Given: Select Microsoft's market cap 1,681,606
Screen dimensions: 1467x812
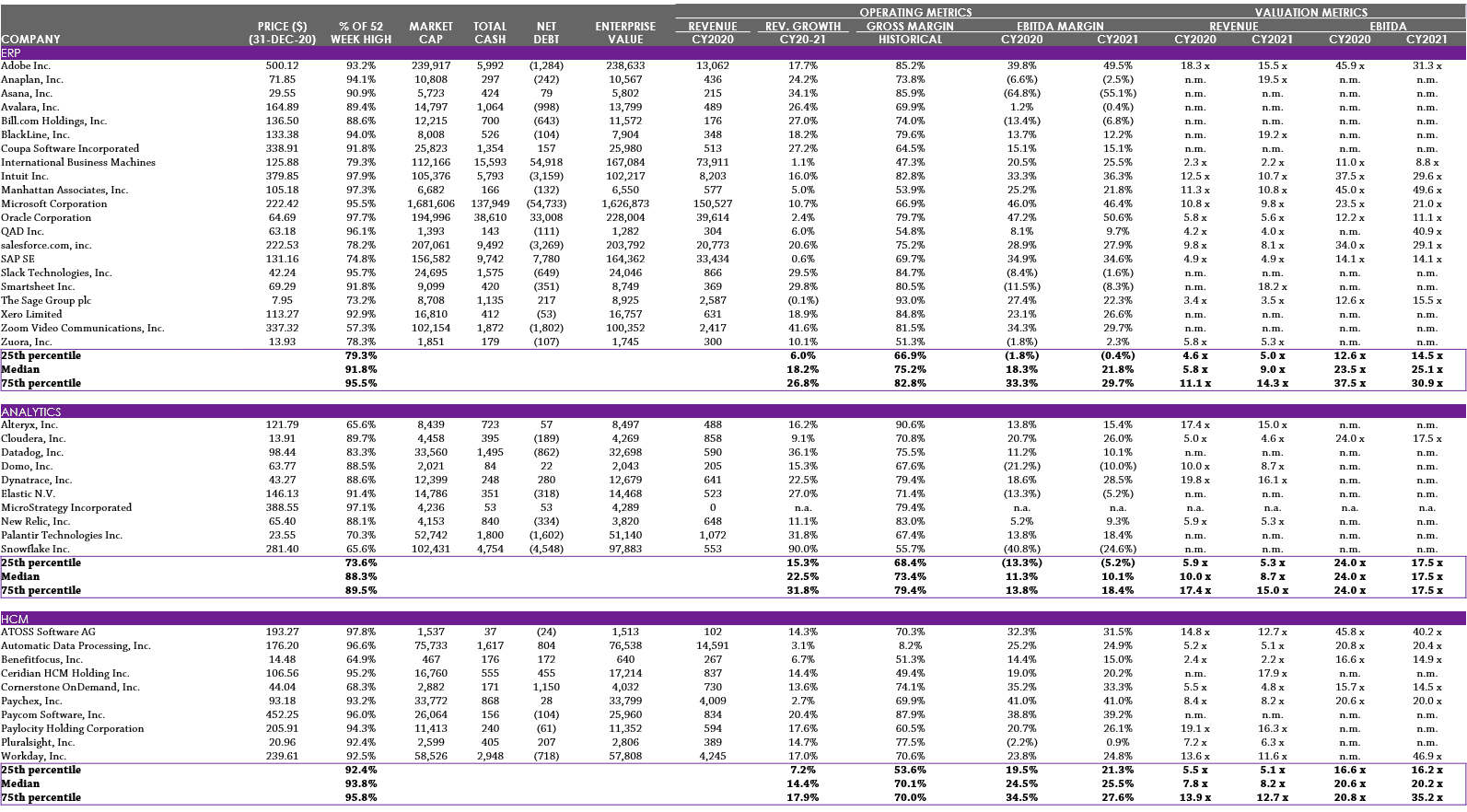Looking at the screenshot, I should 431,204.
